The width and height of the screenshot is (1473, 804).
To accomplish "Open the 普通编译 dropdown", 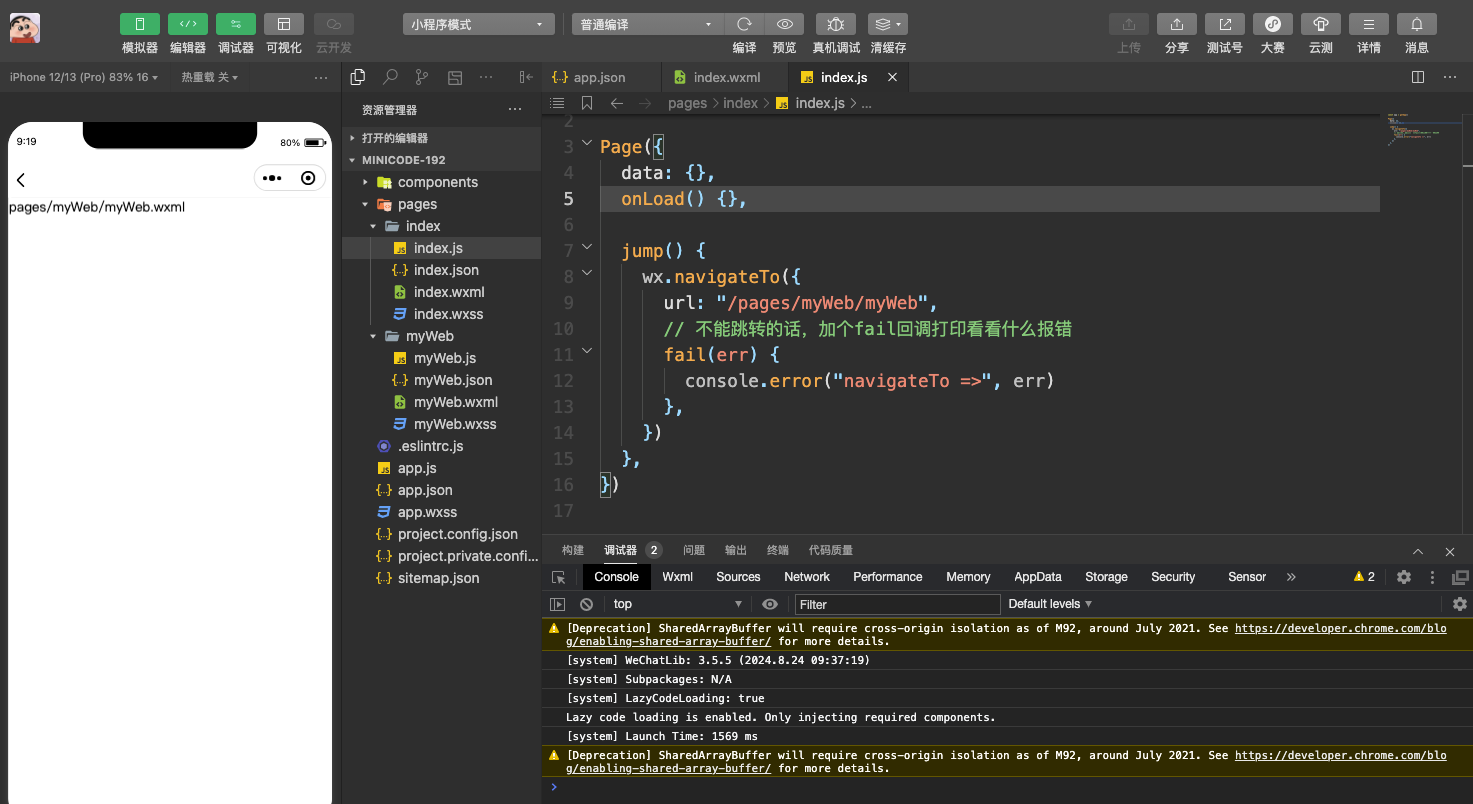I will tap(646, 24).
